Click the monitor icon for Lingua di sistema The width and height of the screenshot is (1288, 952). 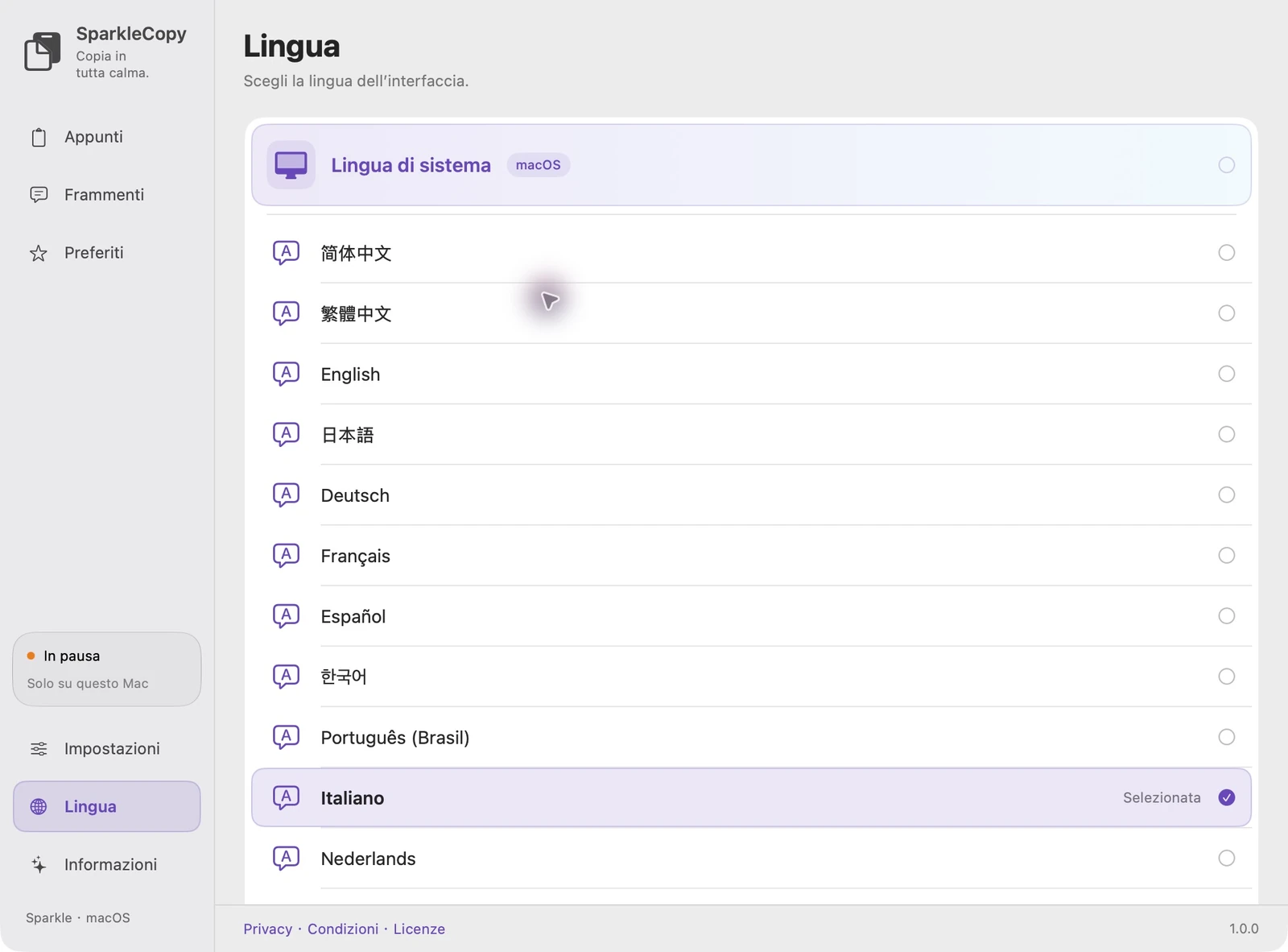click(291, 165)
